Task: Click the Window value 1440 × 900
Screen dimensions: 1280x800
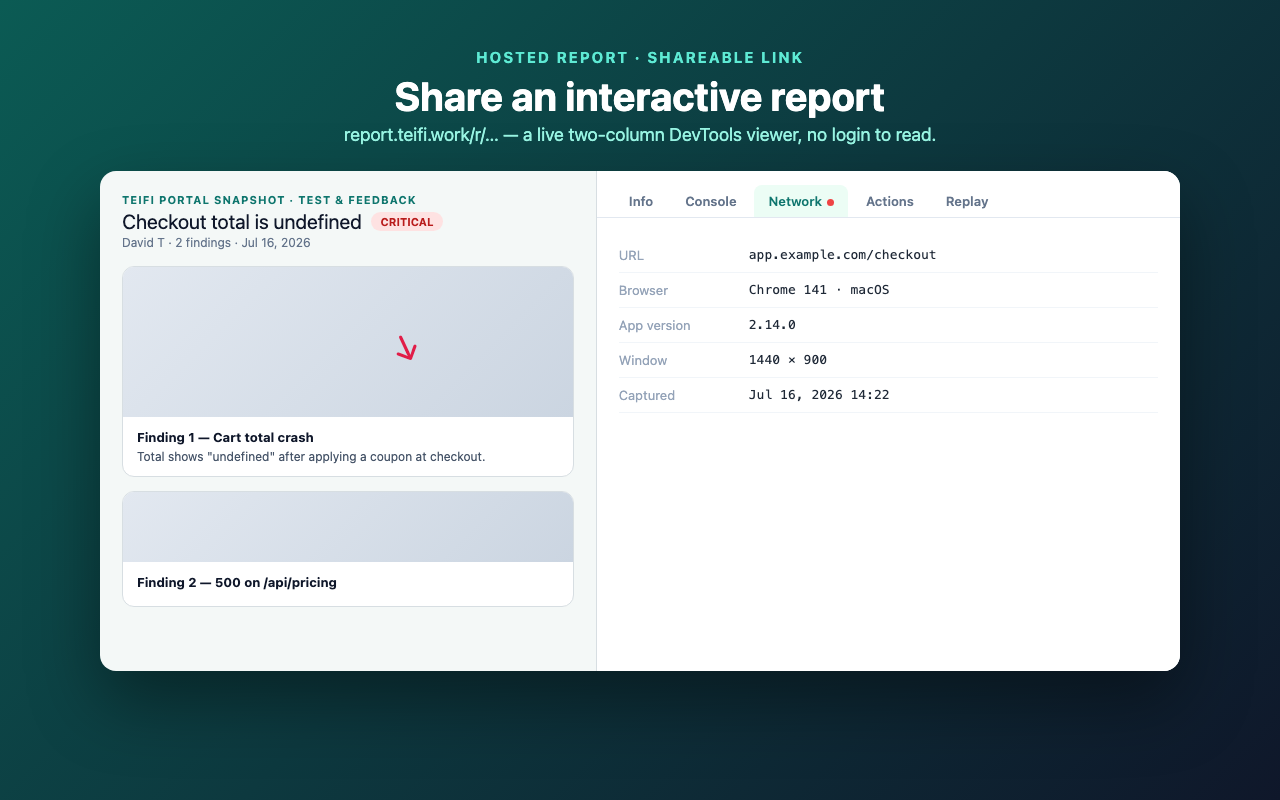Action: 788,360
